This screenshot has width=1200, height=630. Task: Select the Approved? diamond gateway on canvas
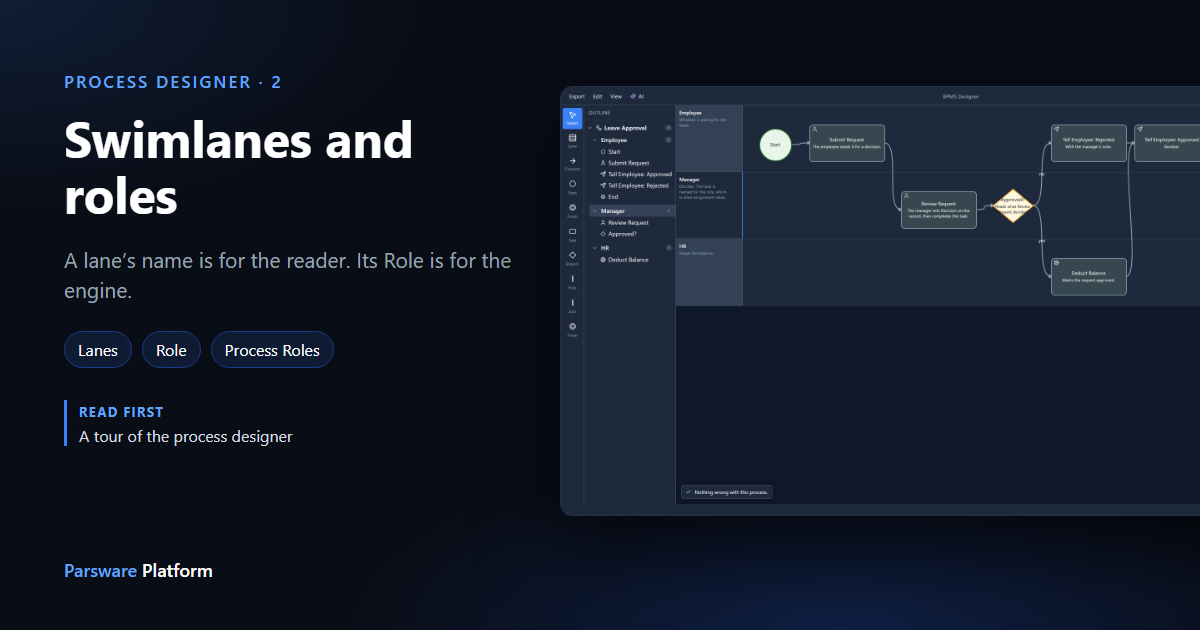pyautogui.click(x=1012, y=205)
